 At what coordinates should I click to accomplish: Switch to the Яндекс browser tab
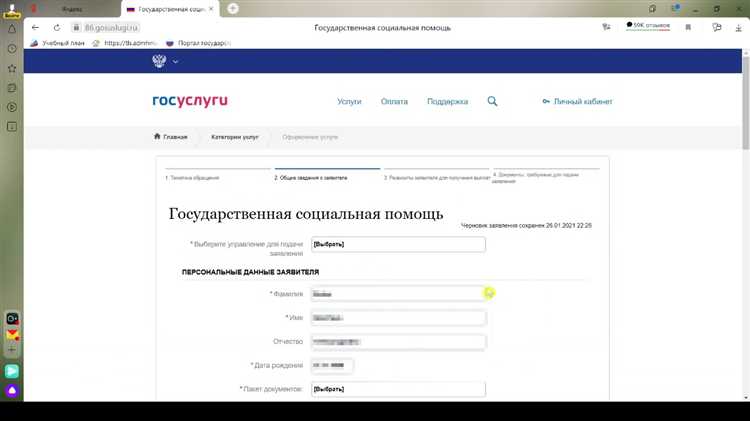pos(72,9)
